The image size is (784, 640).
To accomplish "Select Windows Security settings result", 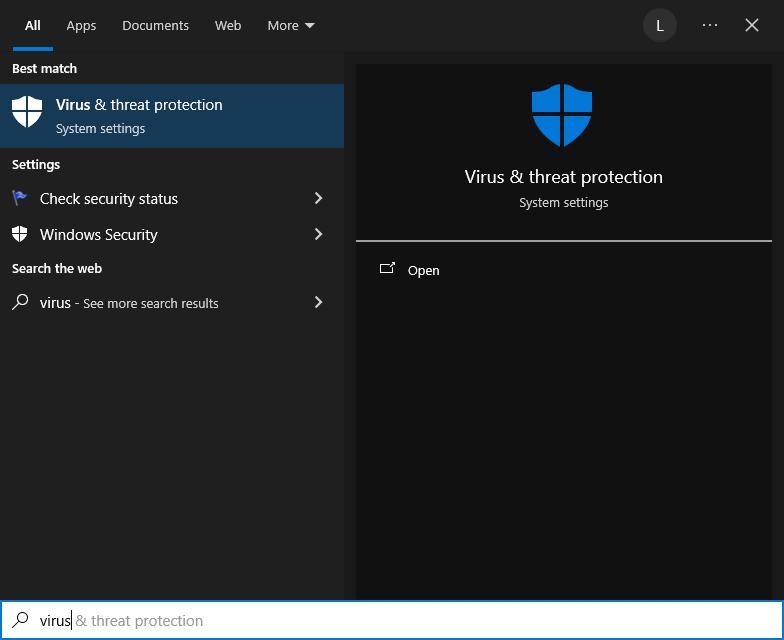I will (172, 234).
